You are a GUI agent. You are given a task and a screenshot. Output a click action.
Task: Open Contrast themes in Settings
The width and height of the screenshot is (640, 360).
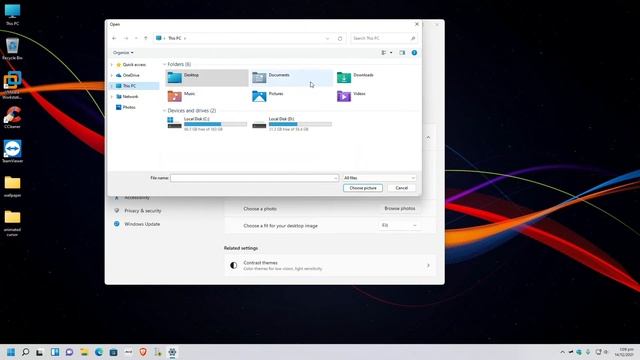[330, 266]
